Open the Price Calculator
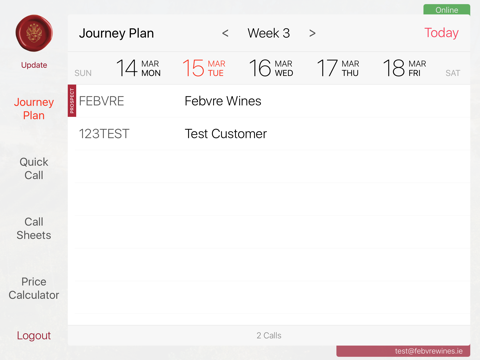This screenshot has width=480, height=360. pyautogui.click(x=34, y=288)
